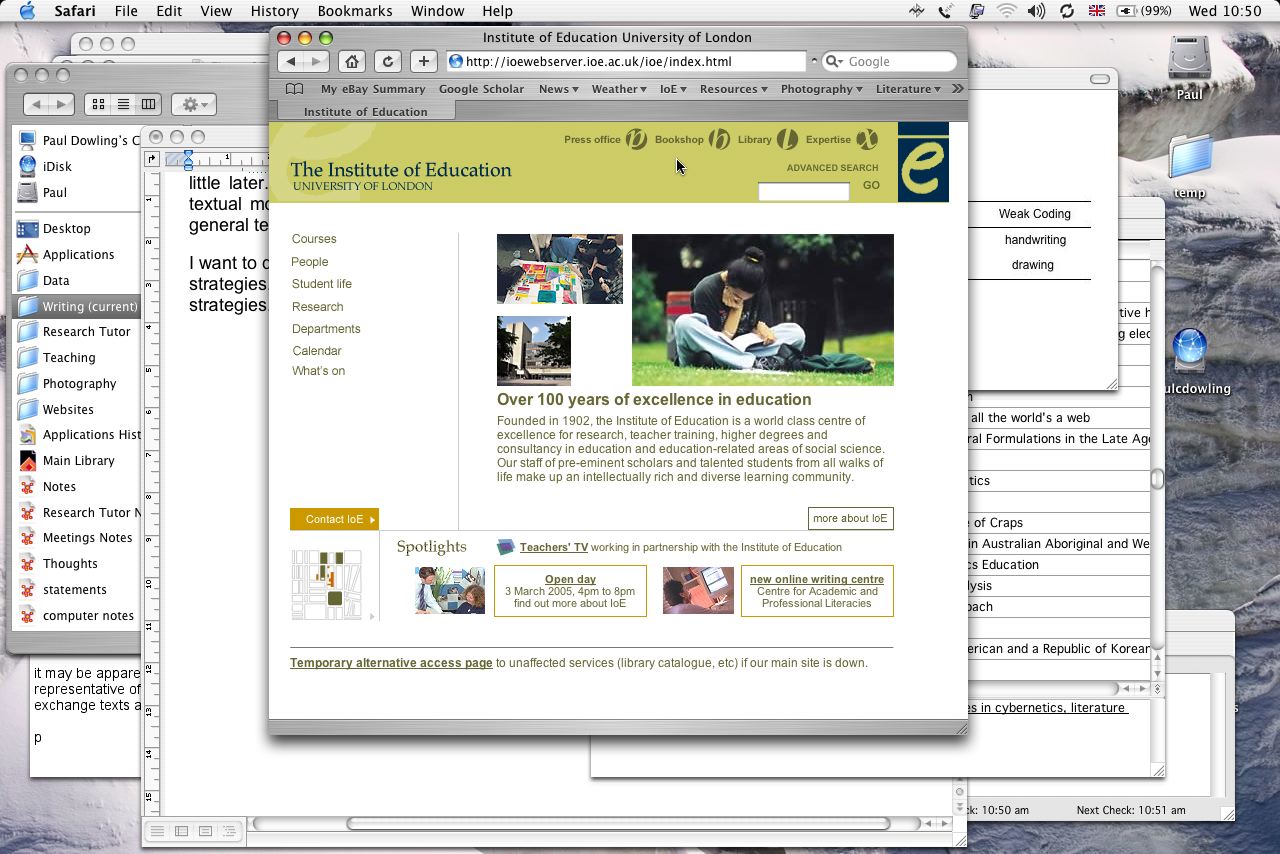
Task: Click the IoE site search field
Action: tap(803, 191)
